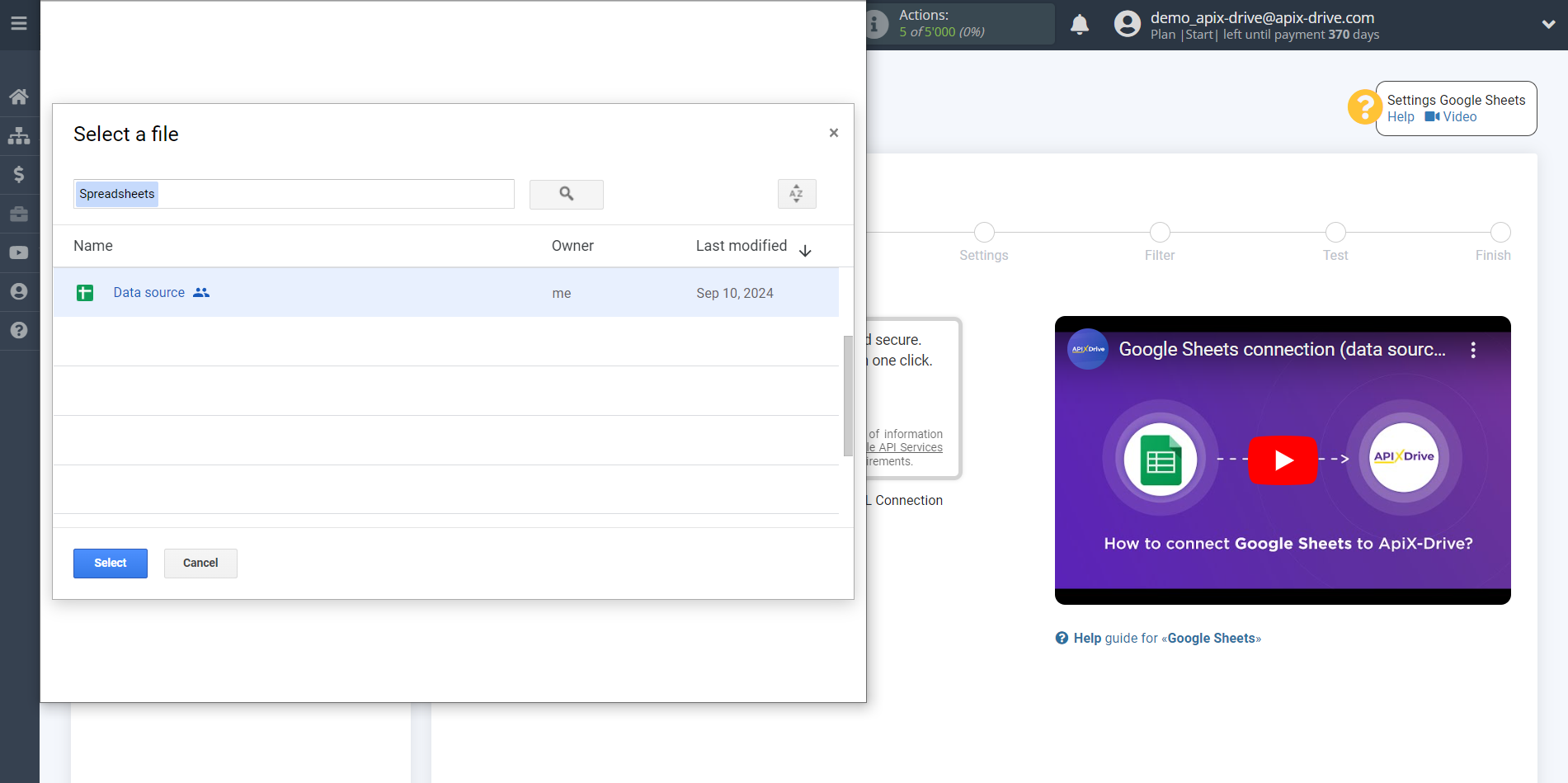Open the Video link in settings box
Viewport: 1568px width, 783px height.
1451,117
